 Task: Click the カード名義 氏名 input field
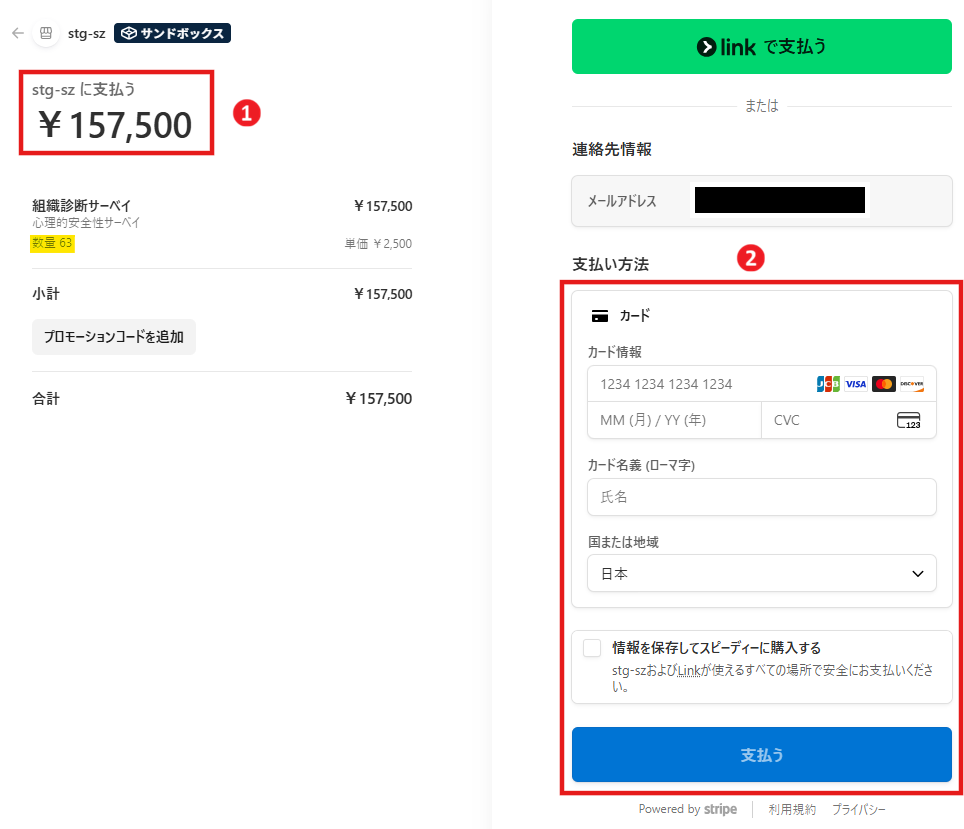point(761,497)
